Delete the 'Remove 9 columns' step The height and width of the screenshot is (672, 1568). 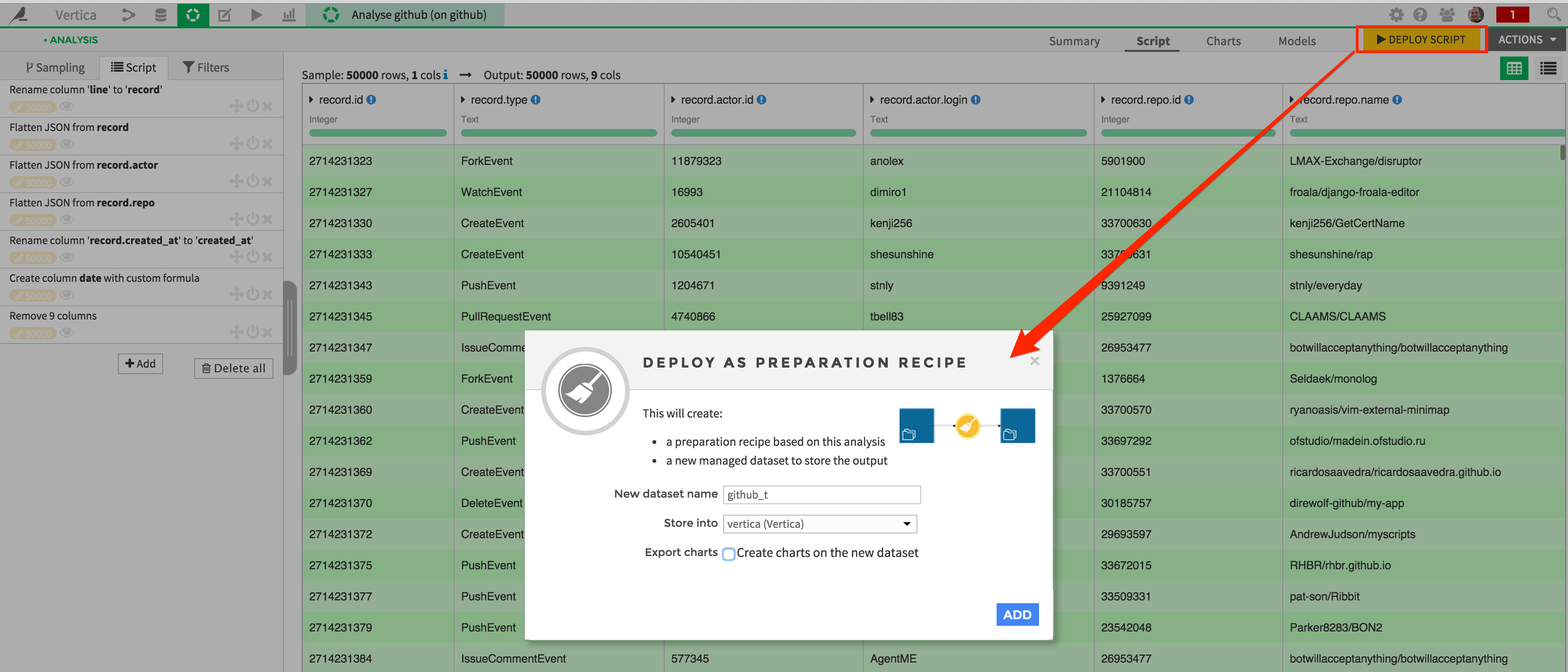coord(267,332)
